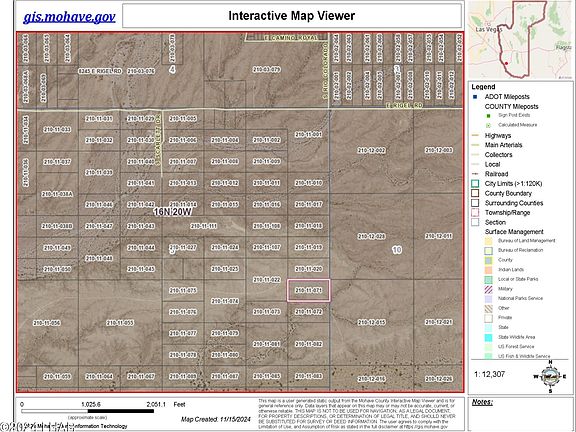The height and width of the screenshot is (432, 576).
Task: Click the Main Arterials line symbol
Action: point(475,145)
